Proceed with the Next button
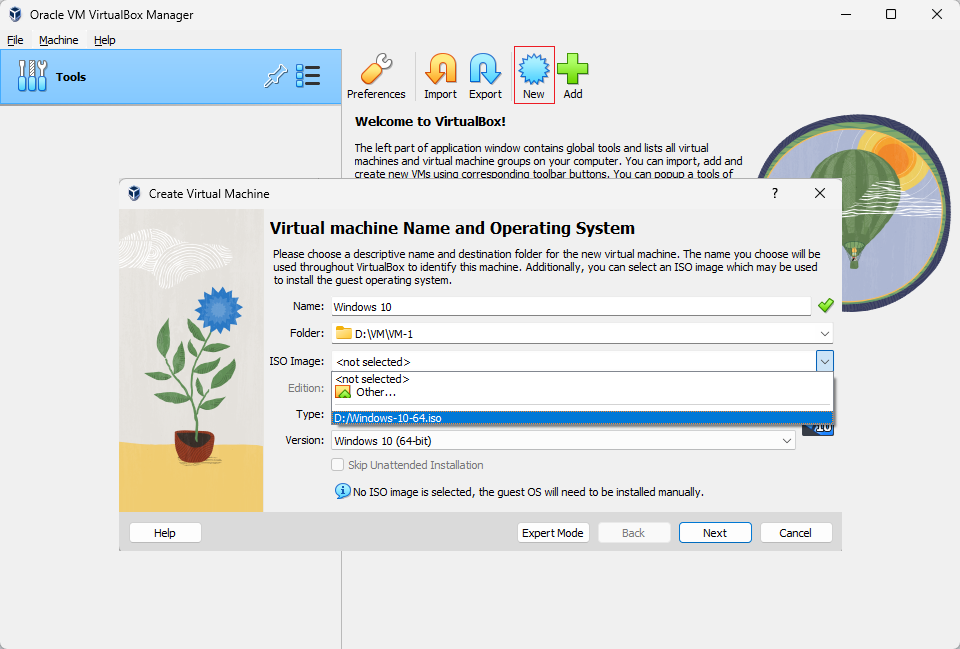Image resolution: width=960 pixels, height=649 pixels. pyautogui.click(x=715, y=533)
